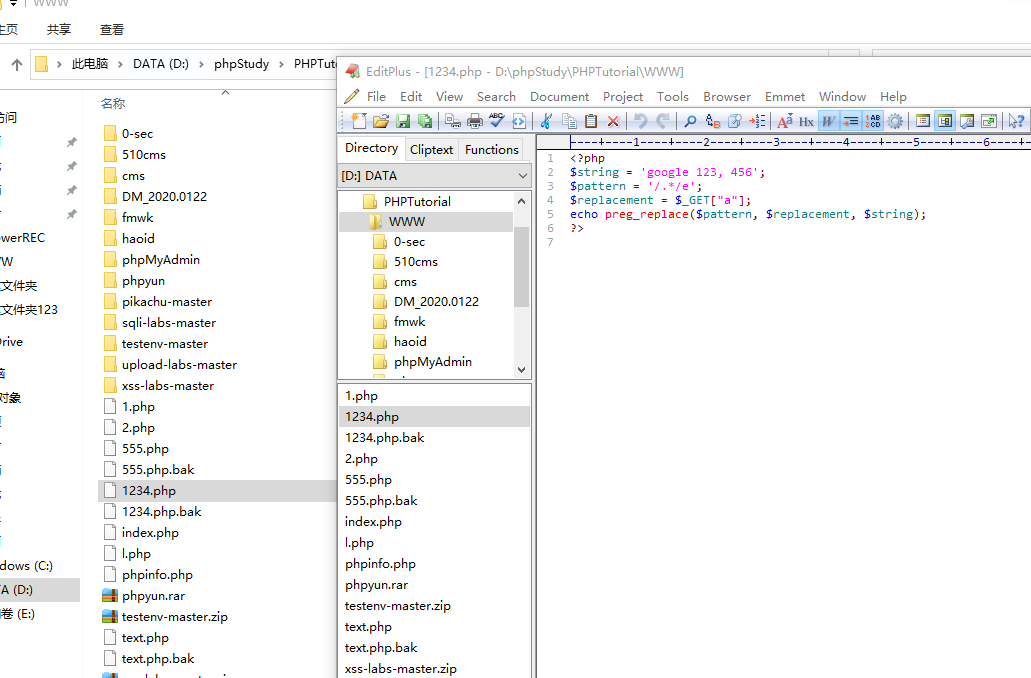Toggle the line number display button
Image resolution: width=1031 pixels, height=678 pixels.
pos(873,121)
